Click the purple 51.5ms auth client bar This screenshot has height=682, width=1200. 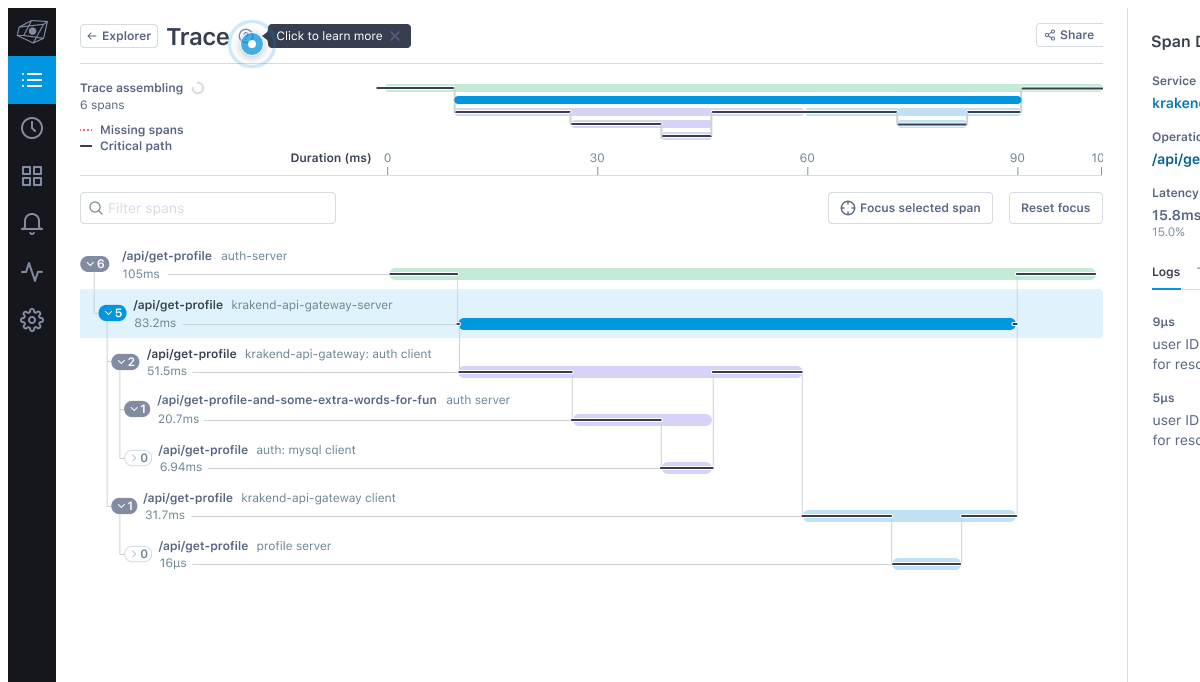630,371
